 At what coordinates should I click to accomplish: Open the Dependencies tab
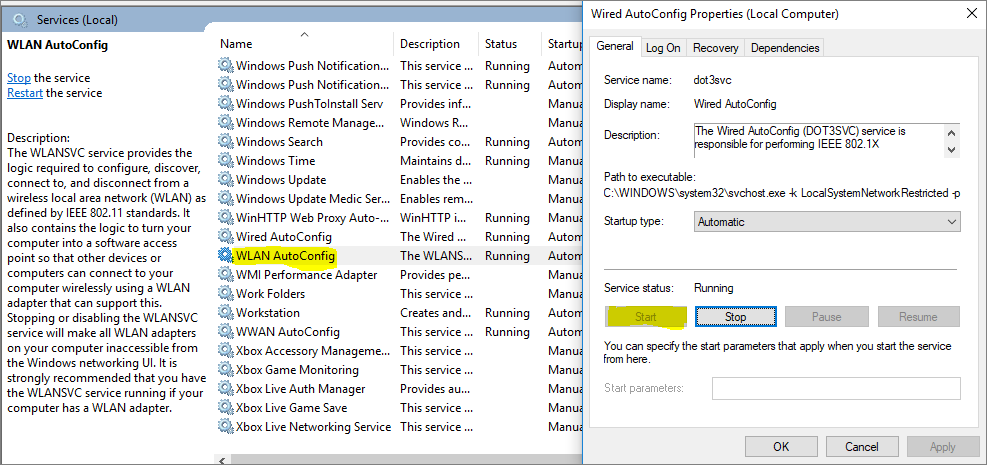(785, 48)
